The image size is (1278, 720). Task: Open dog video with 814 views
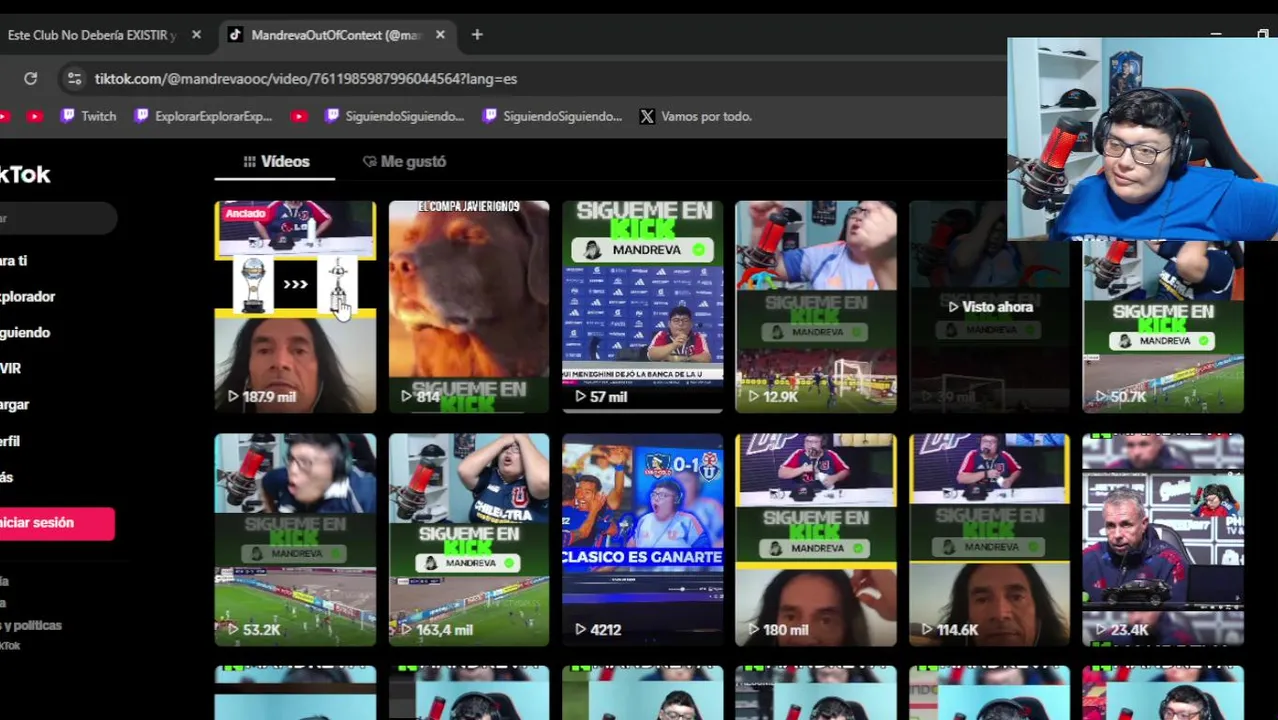click(x=469, y=307)
